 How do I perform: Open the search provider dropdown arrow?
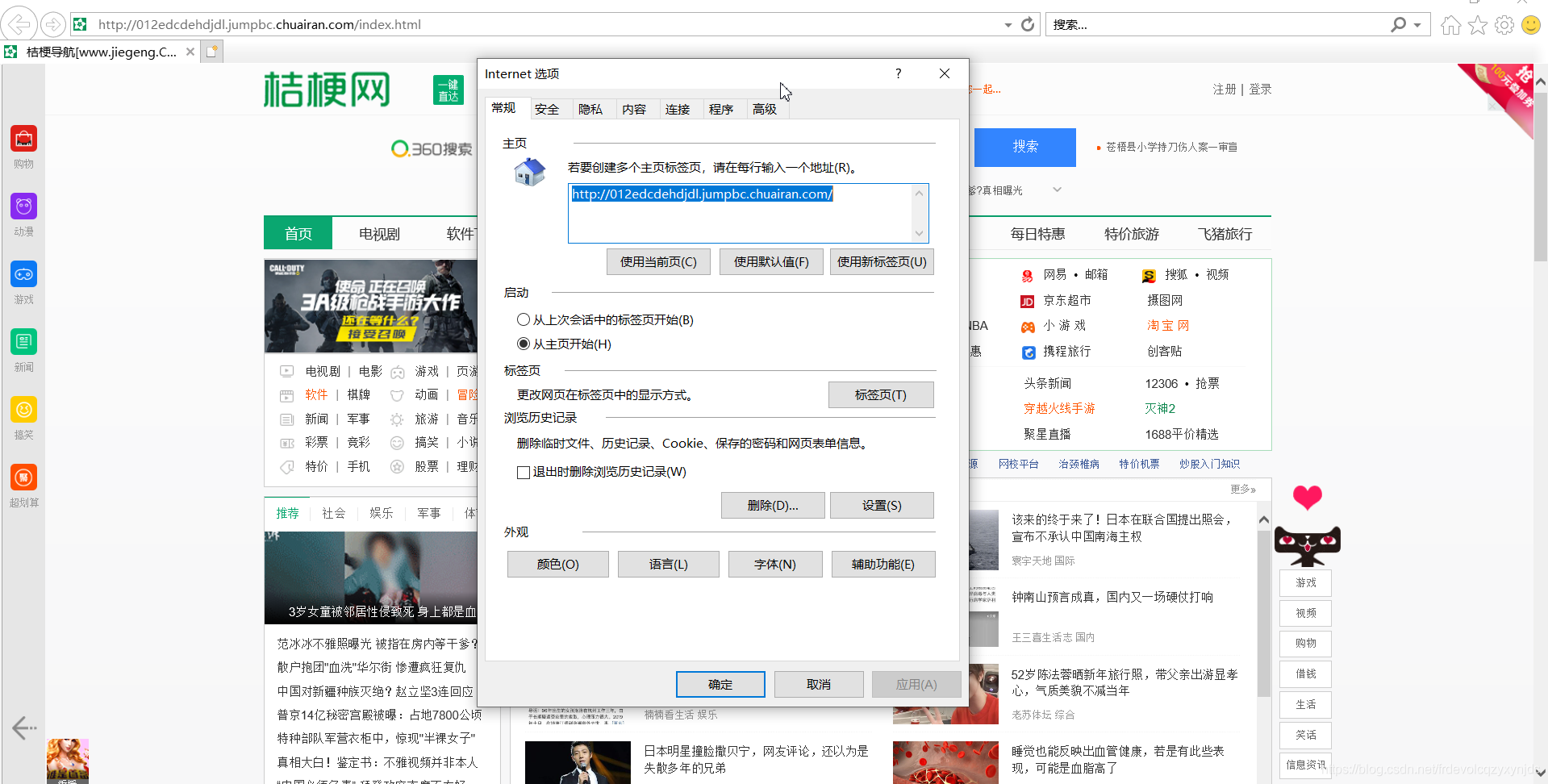(x=1417, y=25)
